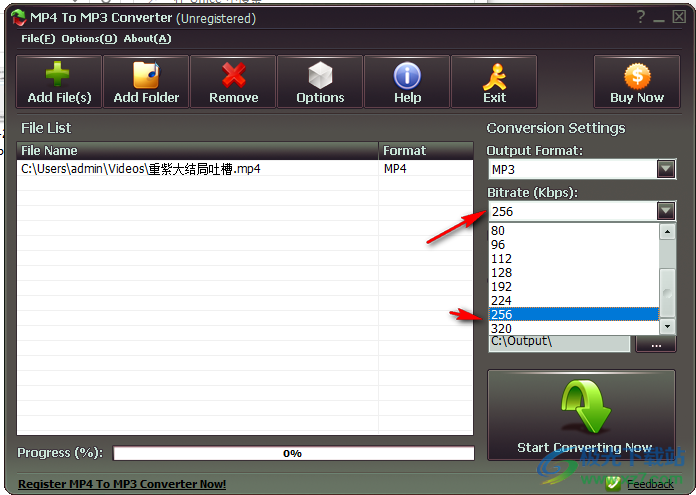The image size is (696, 495).
Task: Select 80 in the bitrate list
Action: (573, 230)
